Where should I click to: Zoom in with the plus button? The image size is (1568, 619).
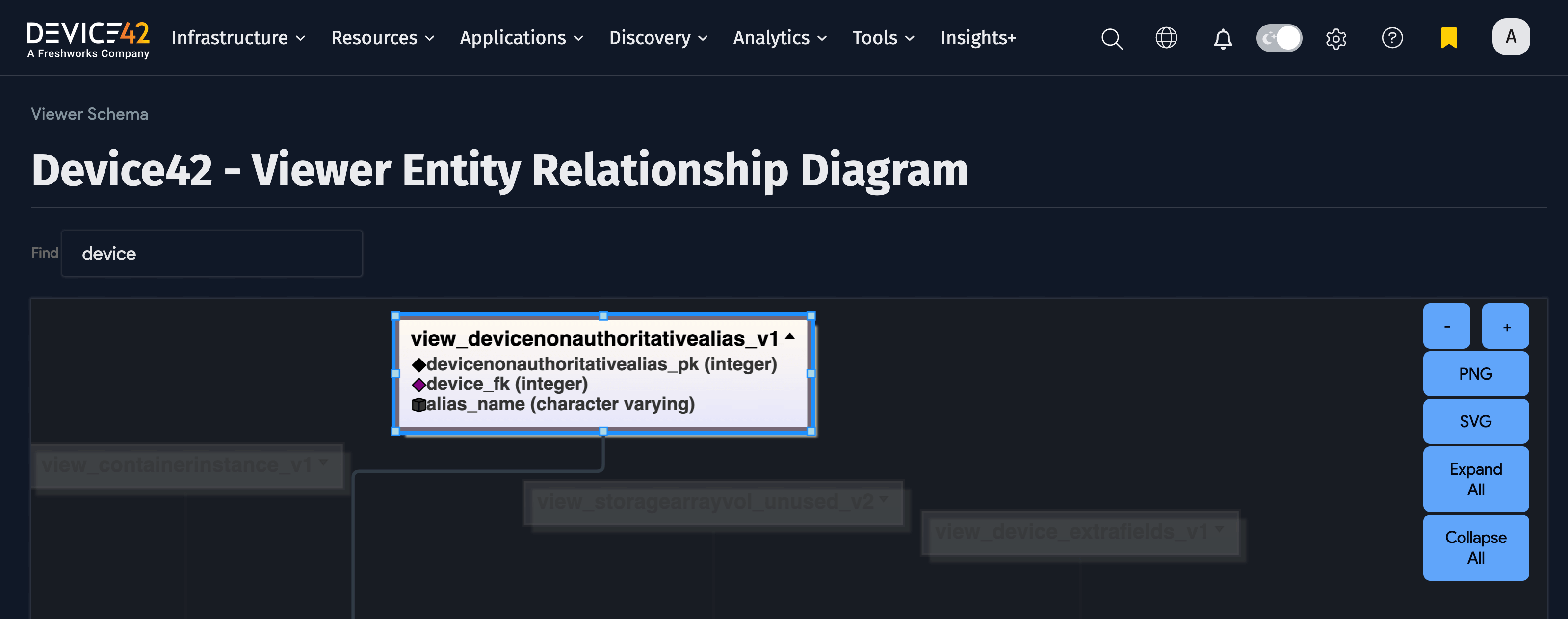click(1505, 327)
